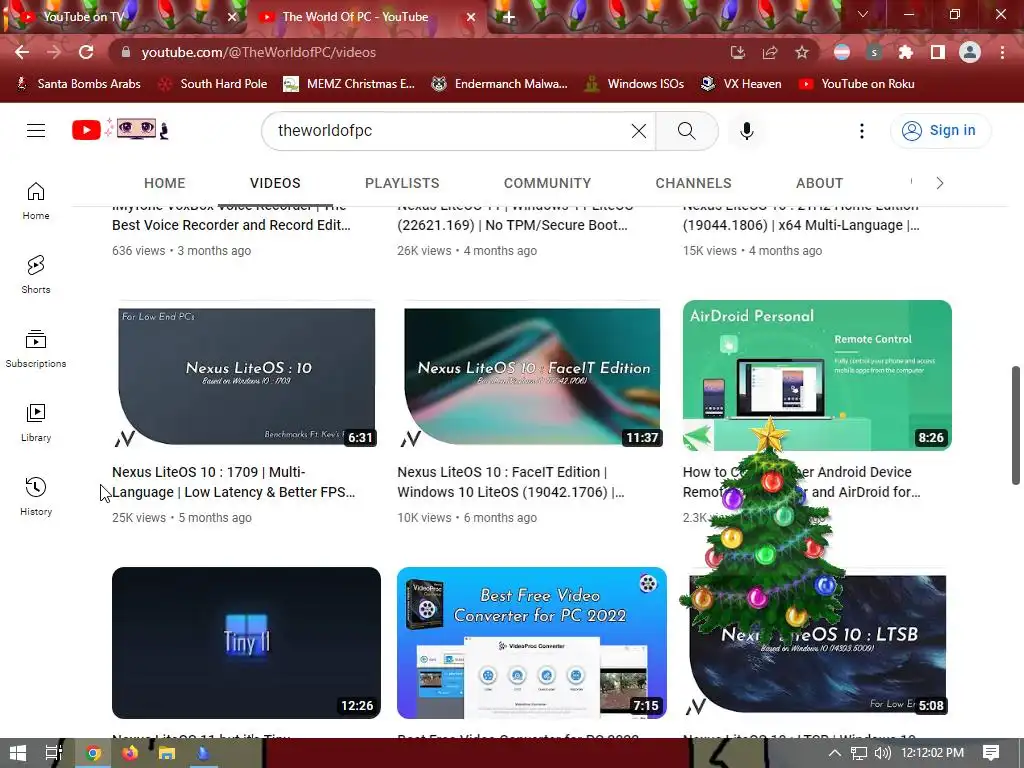Open the Chrome three-dot menu
This screenshot has width=1024, height=768.
(x=1002, y=52)
